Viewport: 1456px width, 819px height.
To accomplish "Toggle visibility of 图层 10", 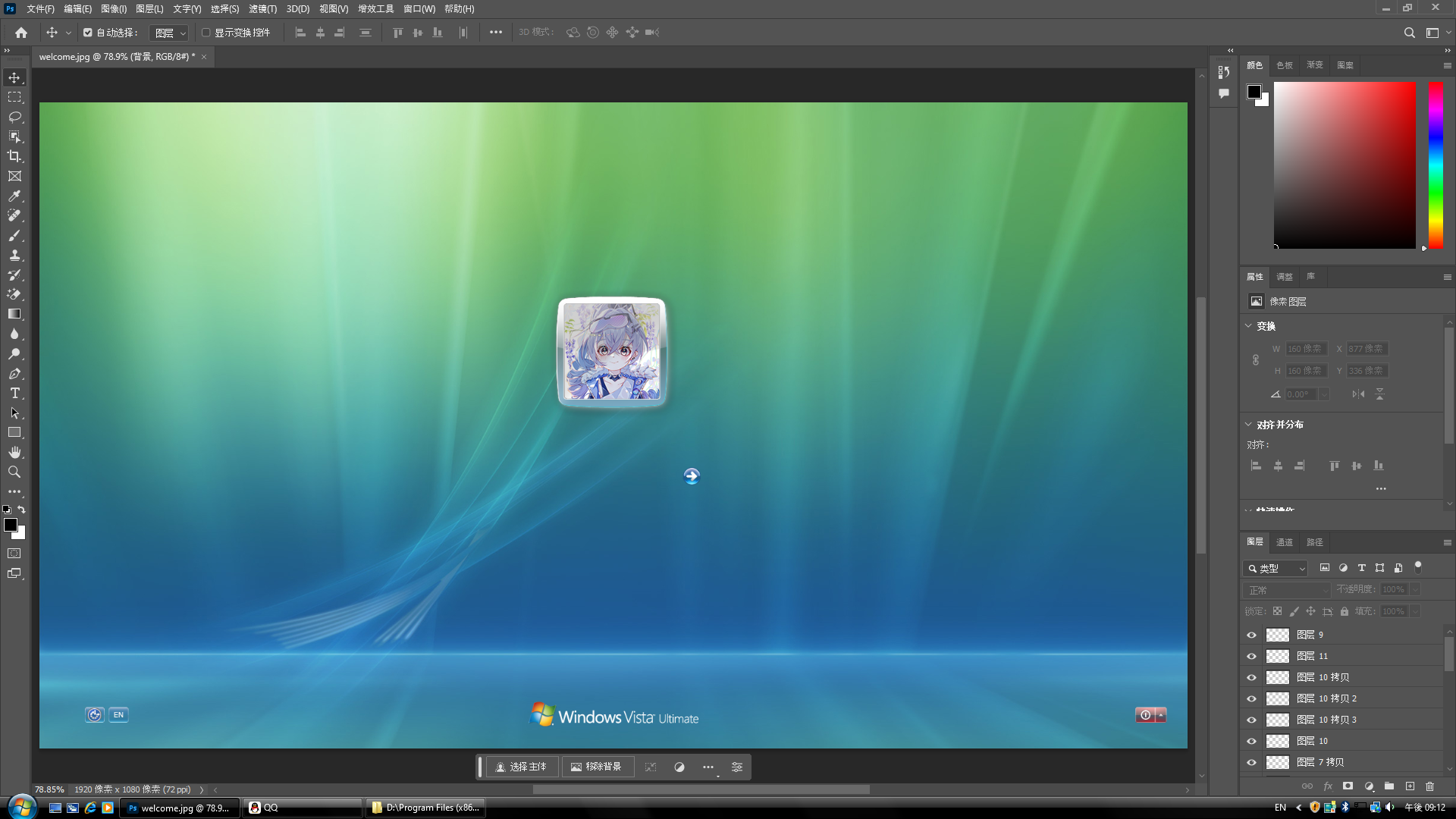I will 1252,741.
